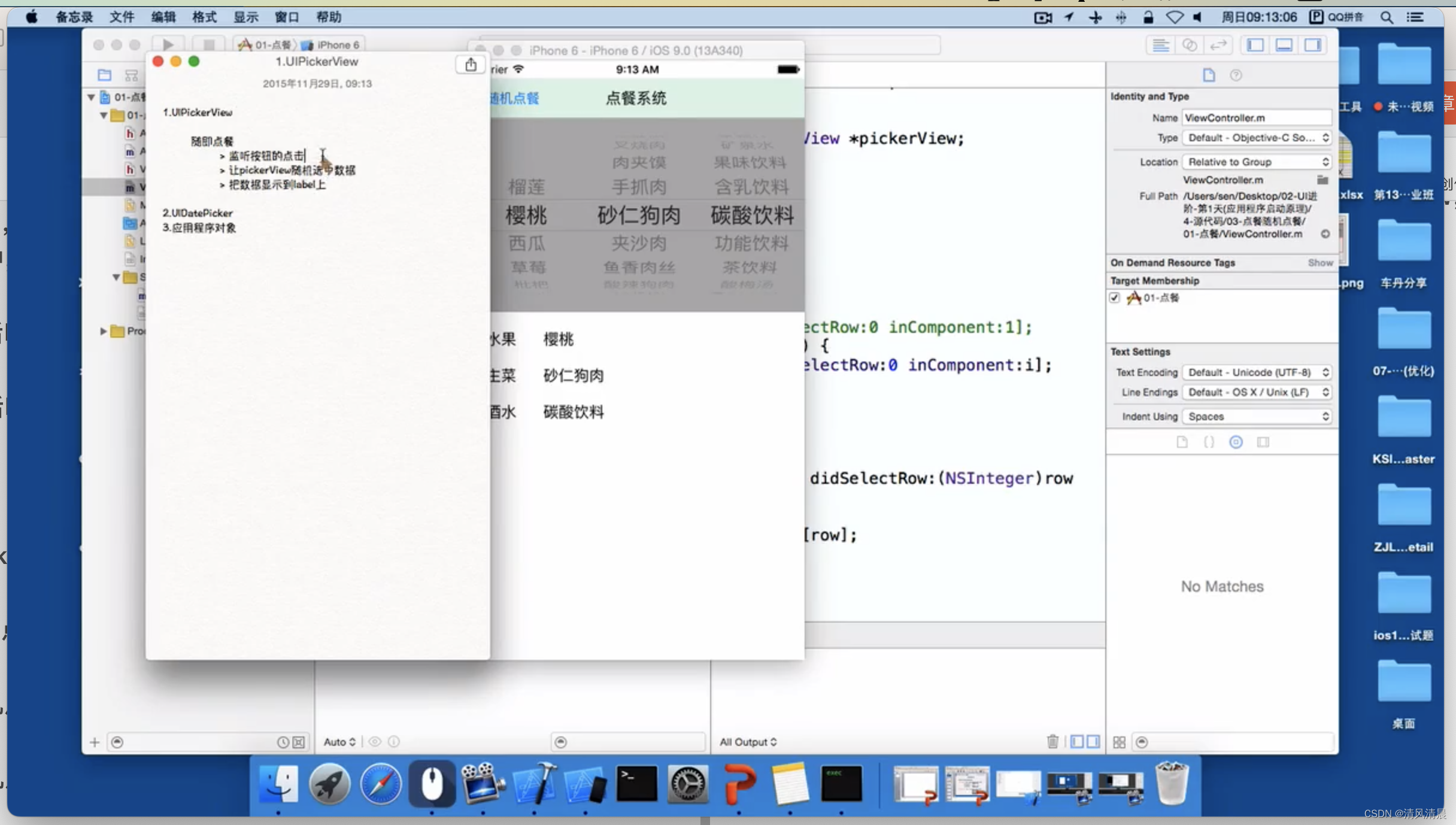The height and width of the screenshot is (825, 1456).
Task: Open the Symbol navigator
Action: [x=131, y=75]
